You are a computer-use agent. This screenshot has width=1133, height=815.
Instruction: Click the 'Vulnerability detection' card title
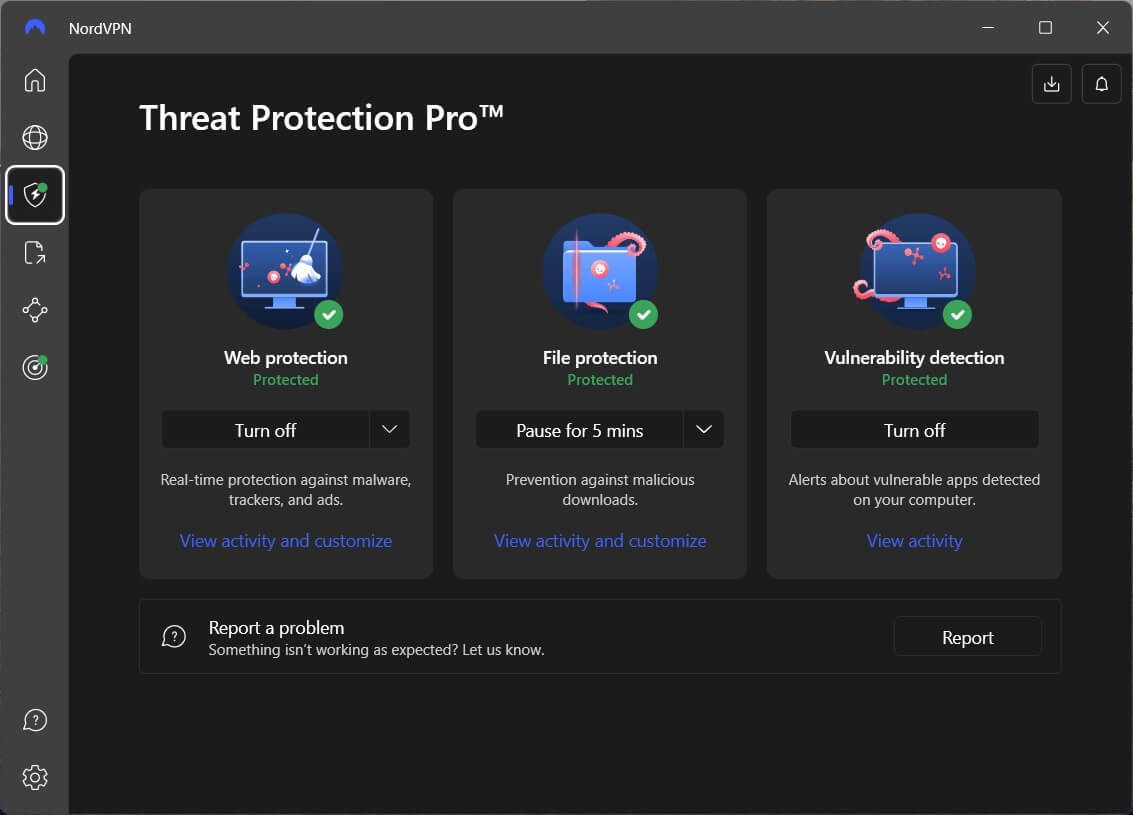914,358
